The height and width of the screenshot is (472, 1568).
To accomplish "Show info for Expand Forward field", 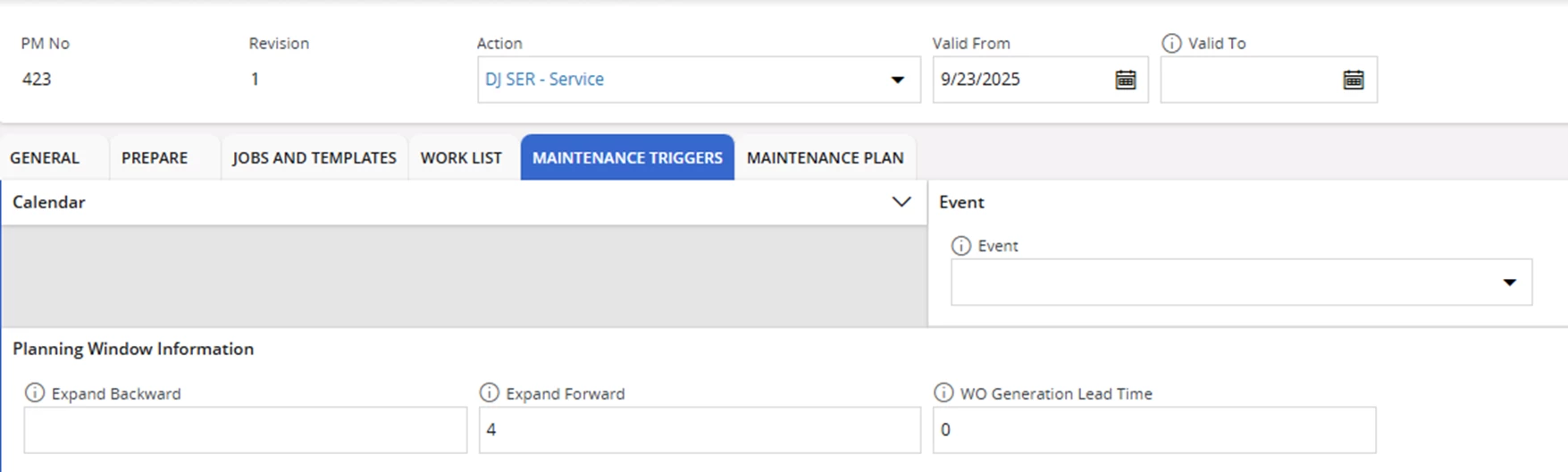I will [x=489, y=392].
